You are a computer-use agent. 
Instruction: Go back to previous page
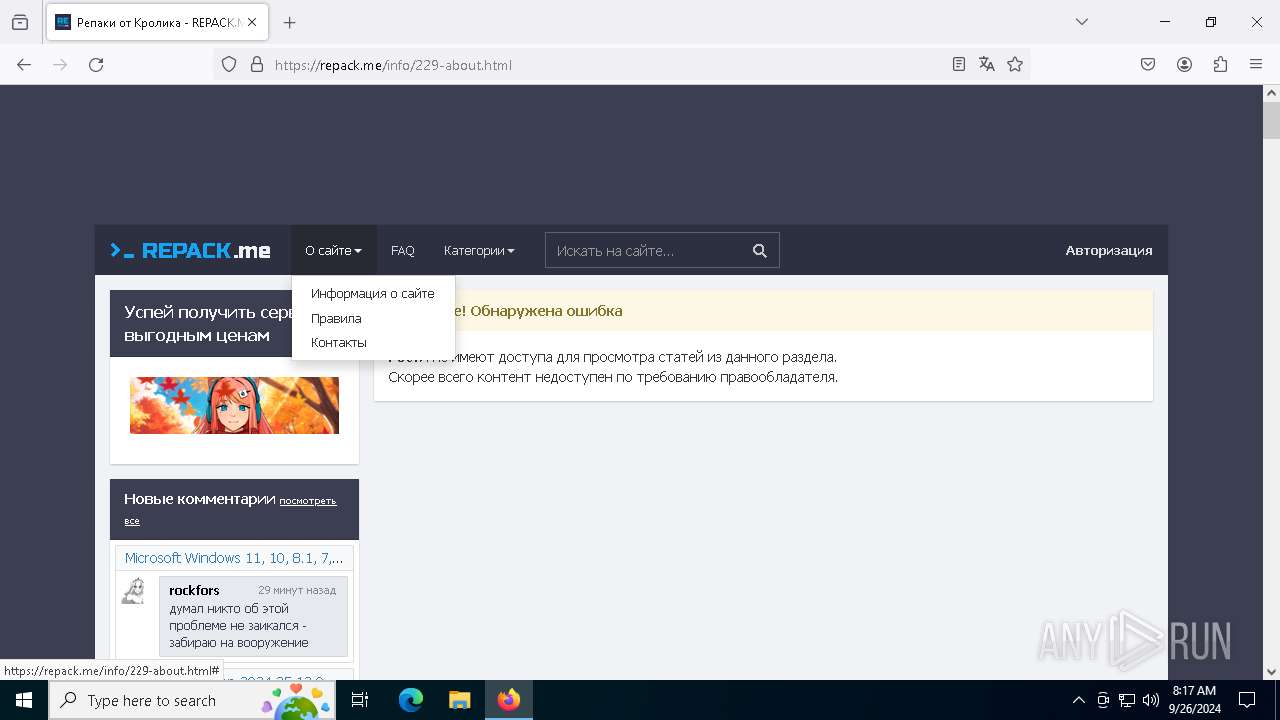coord(24,64)
